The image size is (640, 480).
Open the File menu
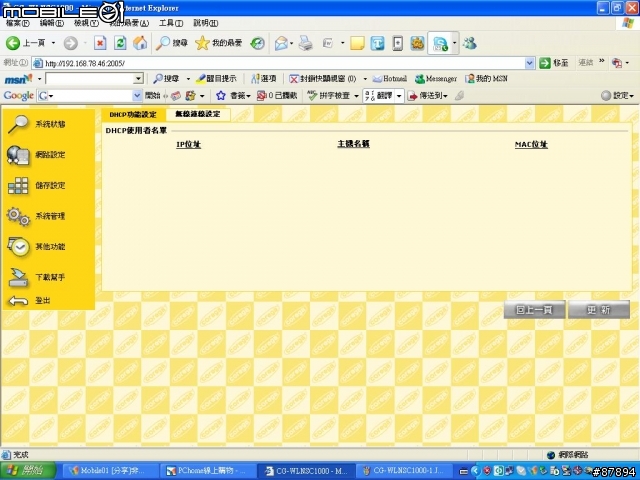pyautogui.click(x=18, y=23)
